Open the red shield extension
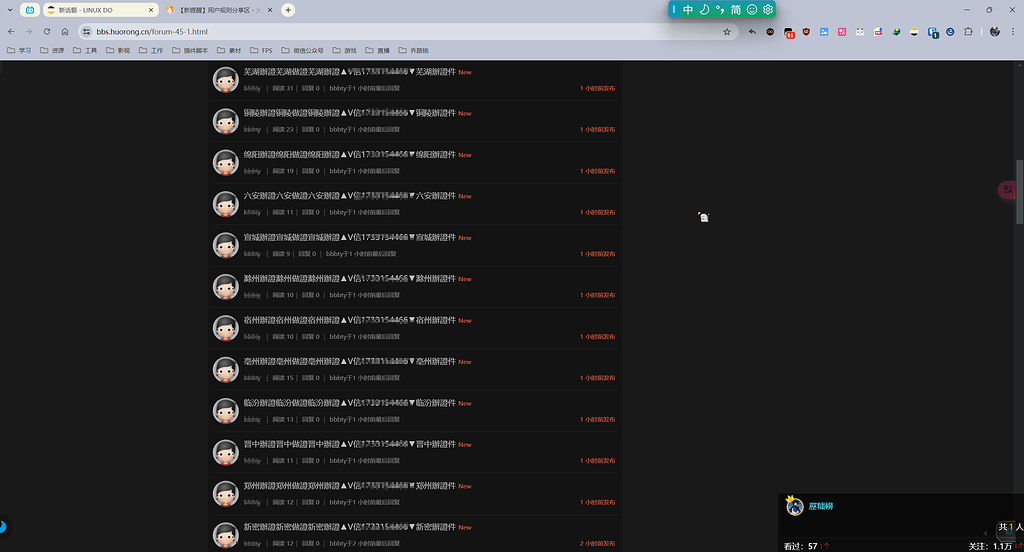 click(x=807, y=31)
